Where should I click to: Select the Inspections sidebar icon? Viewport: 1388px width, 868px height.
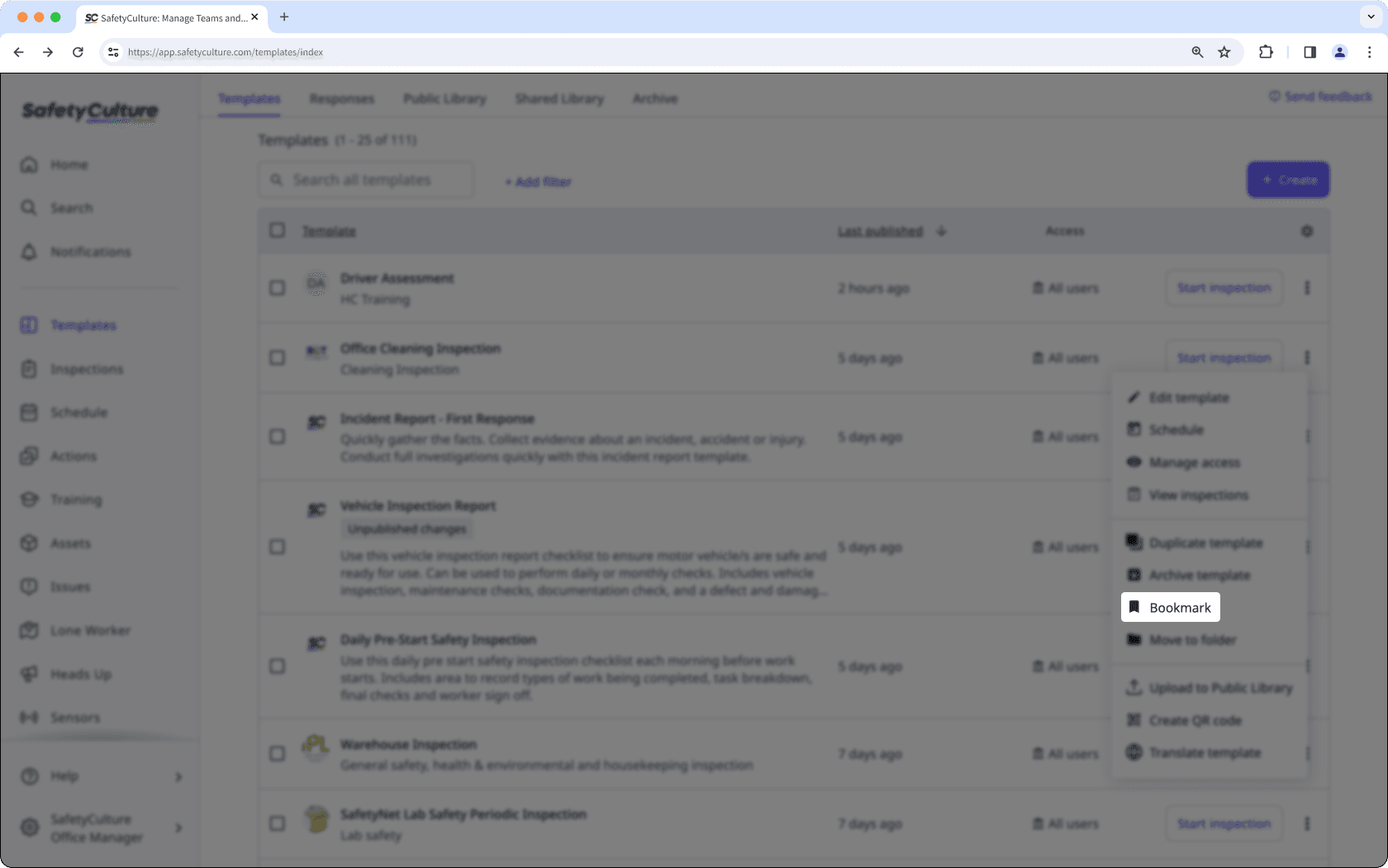29,369
